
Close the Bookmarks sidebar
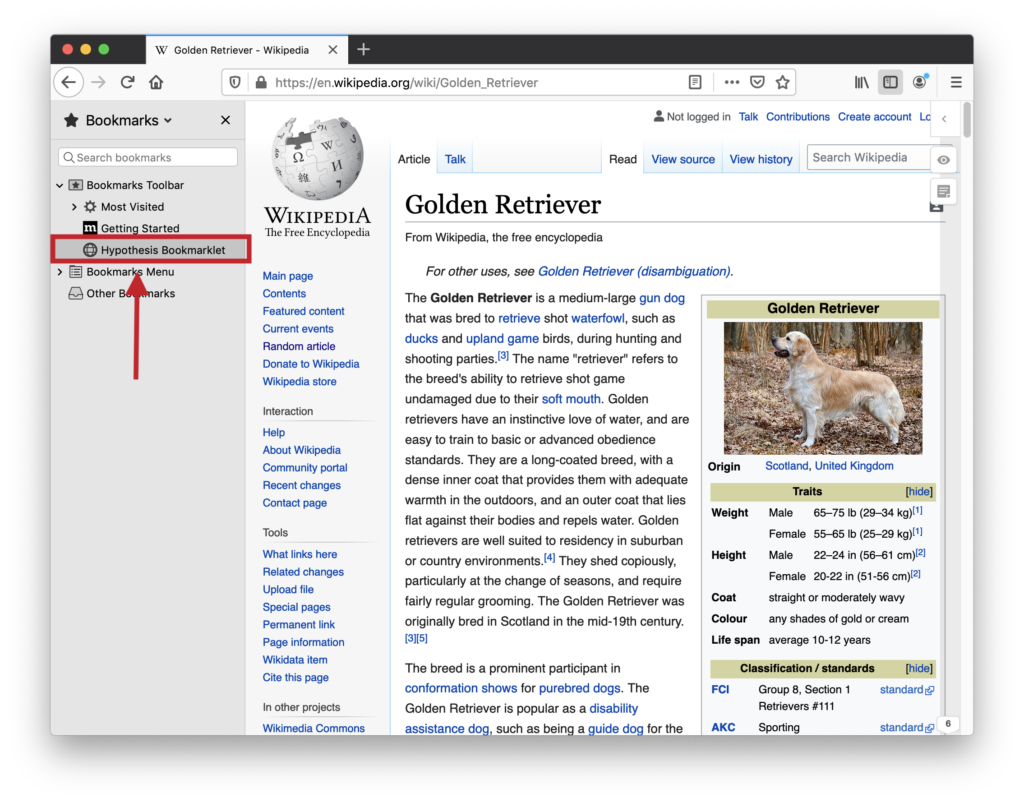pos(225,120)
